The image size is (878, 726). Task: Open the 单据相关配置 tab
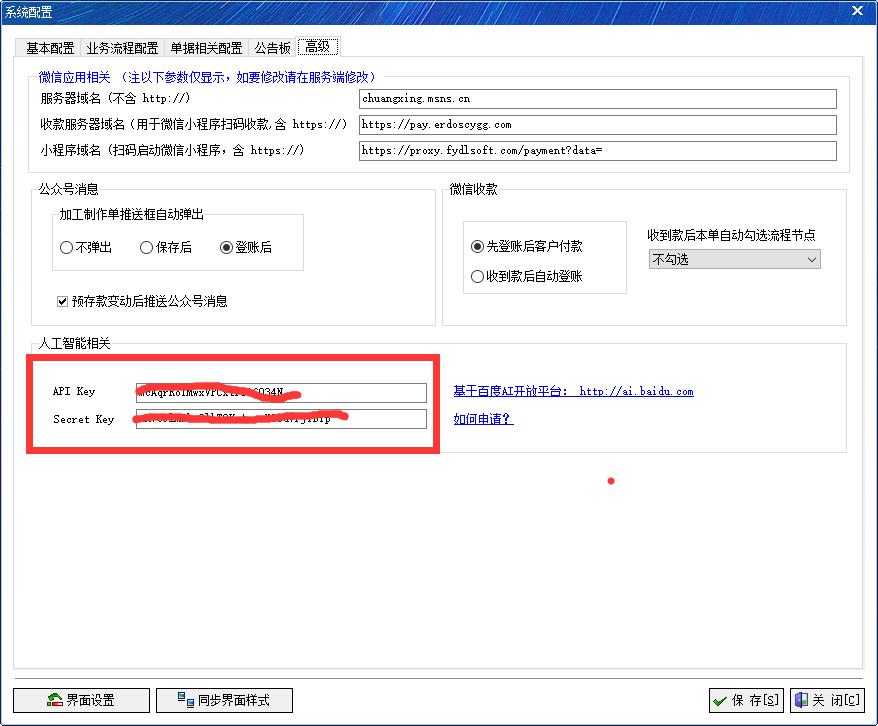(x=206, y=48)
